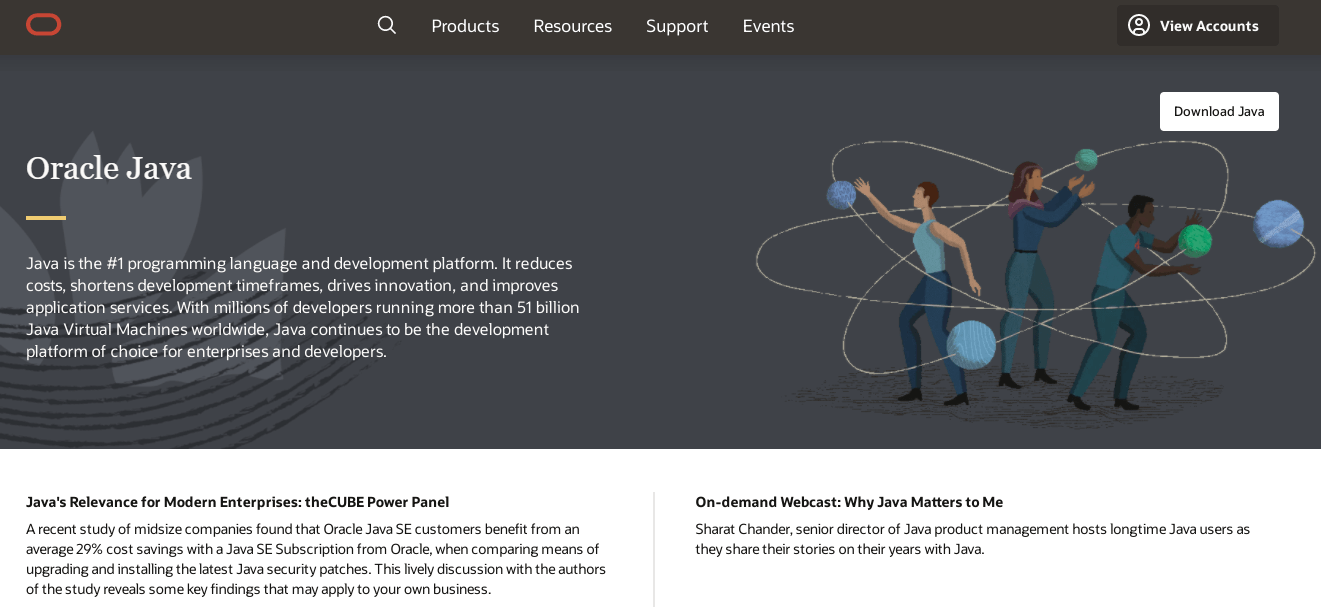Click the 29% cost savings study paragraph
1321x607 pixels.
coord(316,559)
